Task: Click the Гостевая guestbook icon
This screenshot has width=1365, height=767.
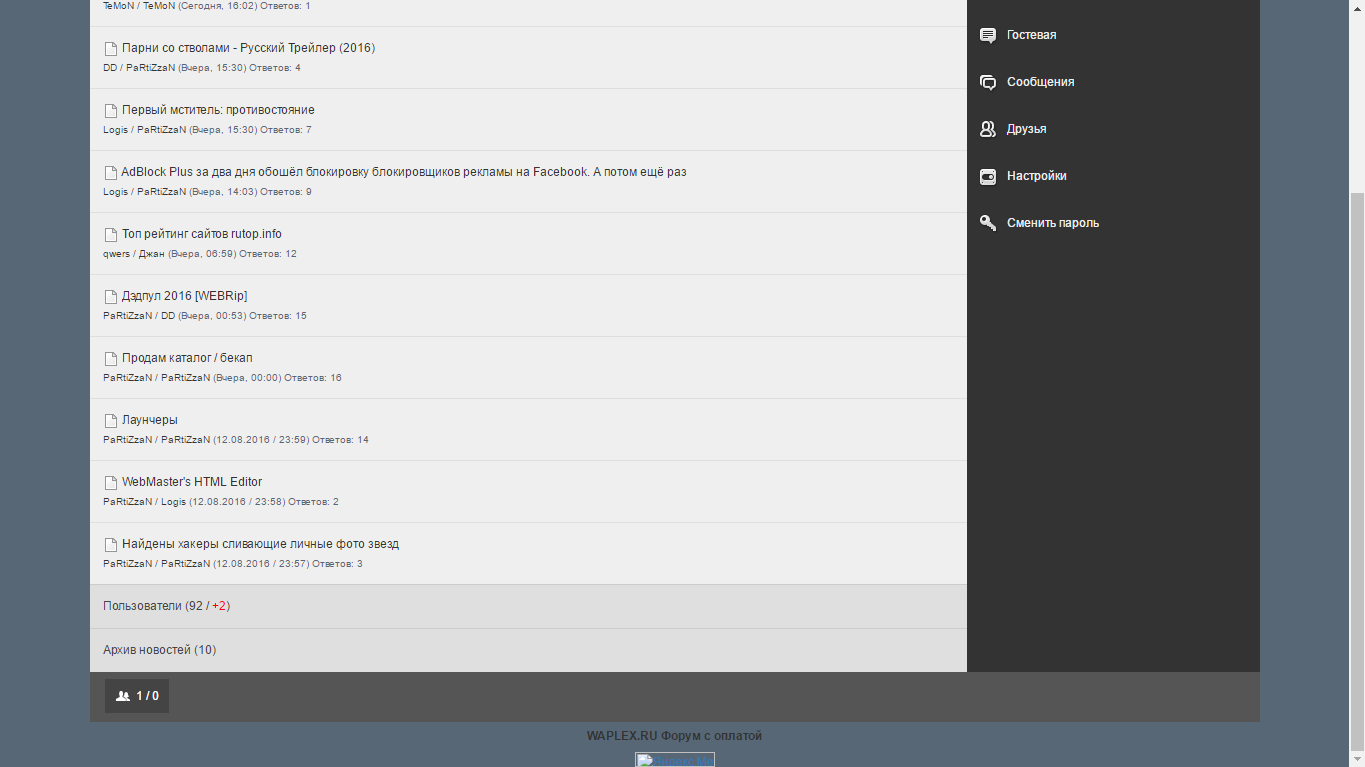Action: 988,36
